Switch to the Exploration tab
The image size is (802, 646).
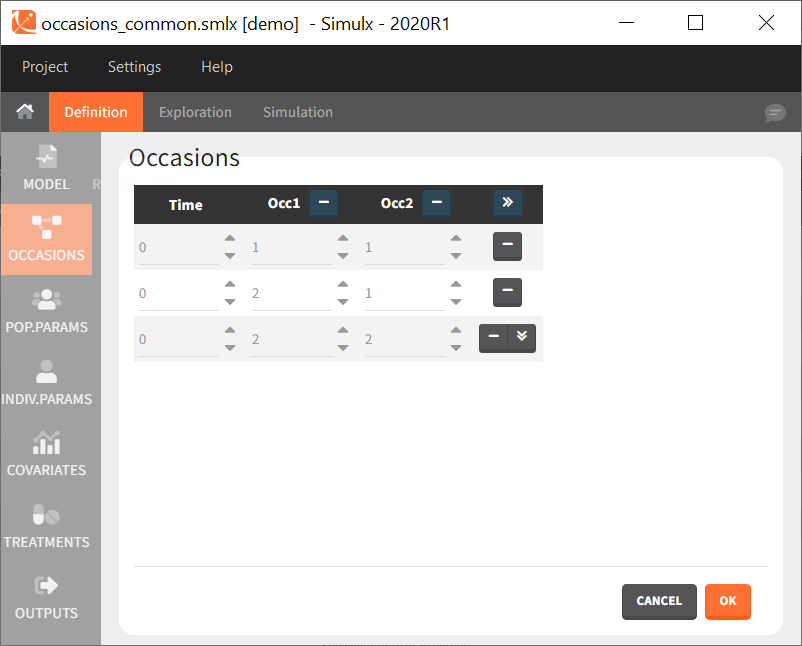coord(195,112)
